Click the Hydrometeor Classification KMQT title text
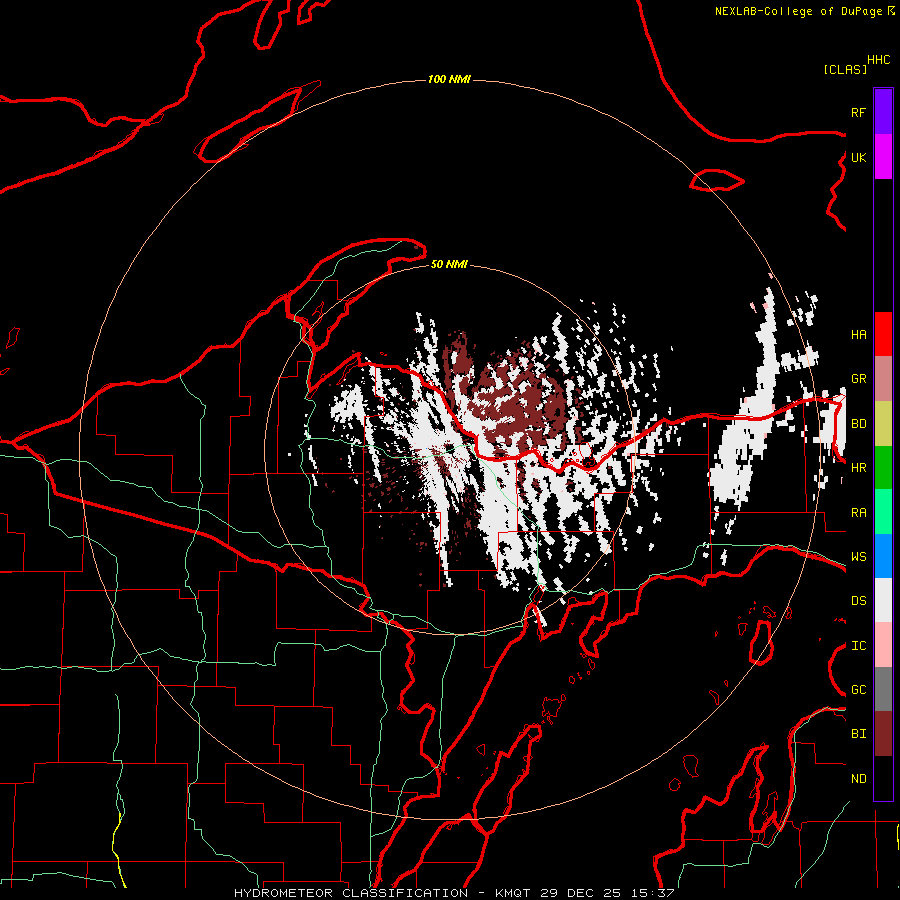 [382, 893]
